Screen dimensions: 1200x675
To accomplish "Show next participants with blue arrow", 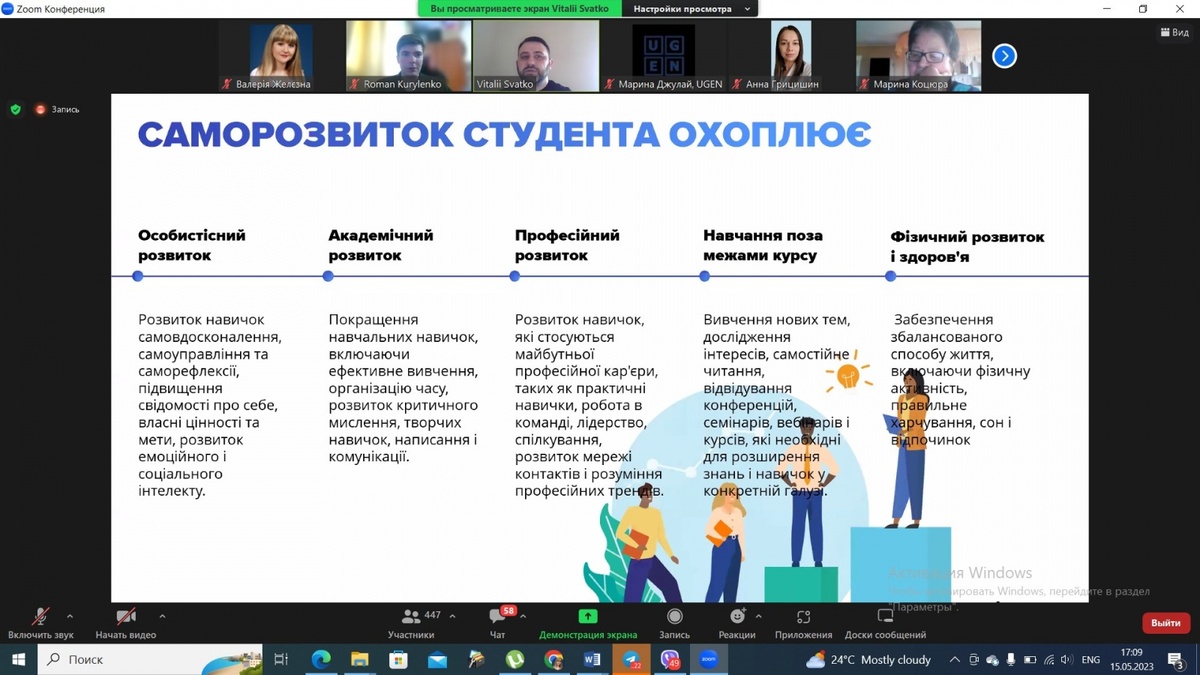I will tap(1004, 56).
